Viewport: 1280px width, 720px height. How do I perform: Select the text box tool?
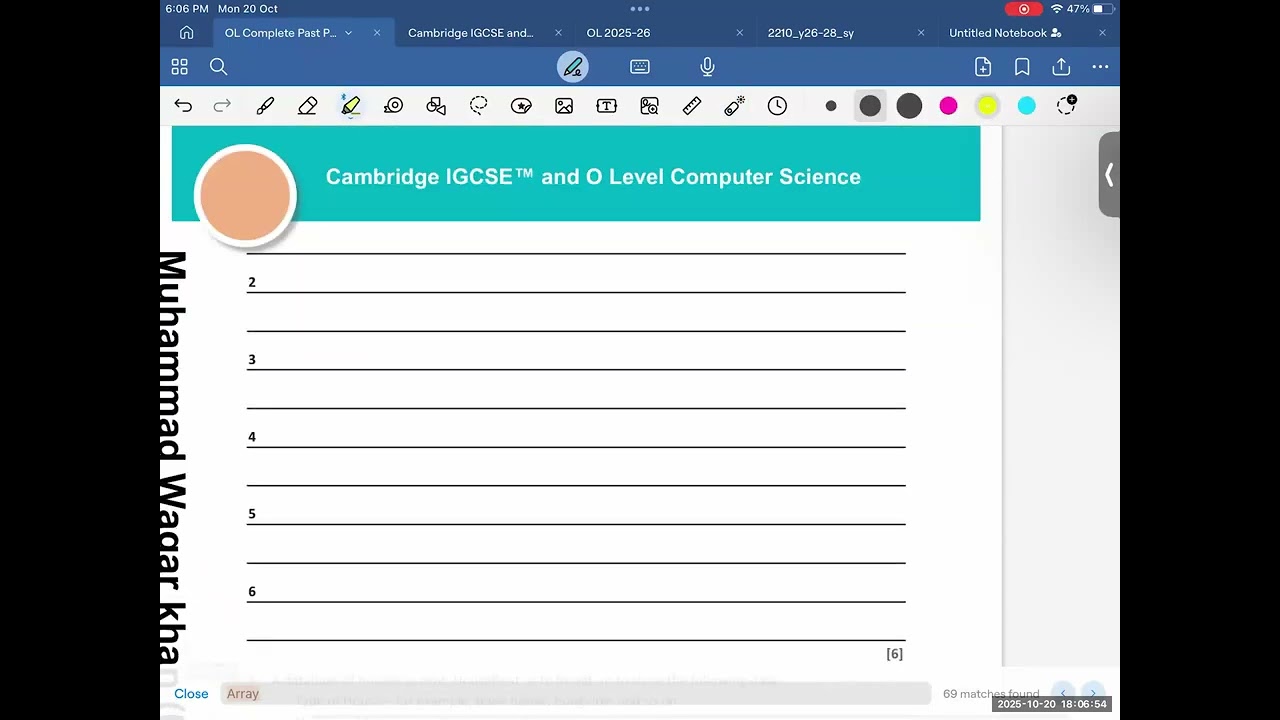point(607,106)
